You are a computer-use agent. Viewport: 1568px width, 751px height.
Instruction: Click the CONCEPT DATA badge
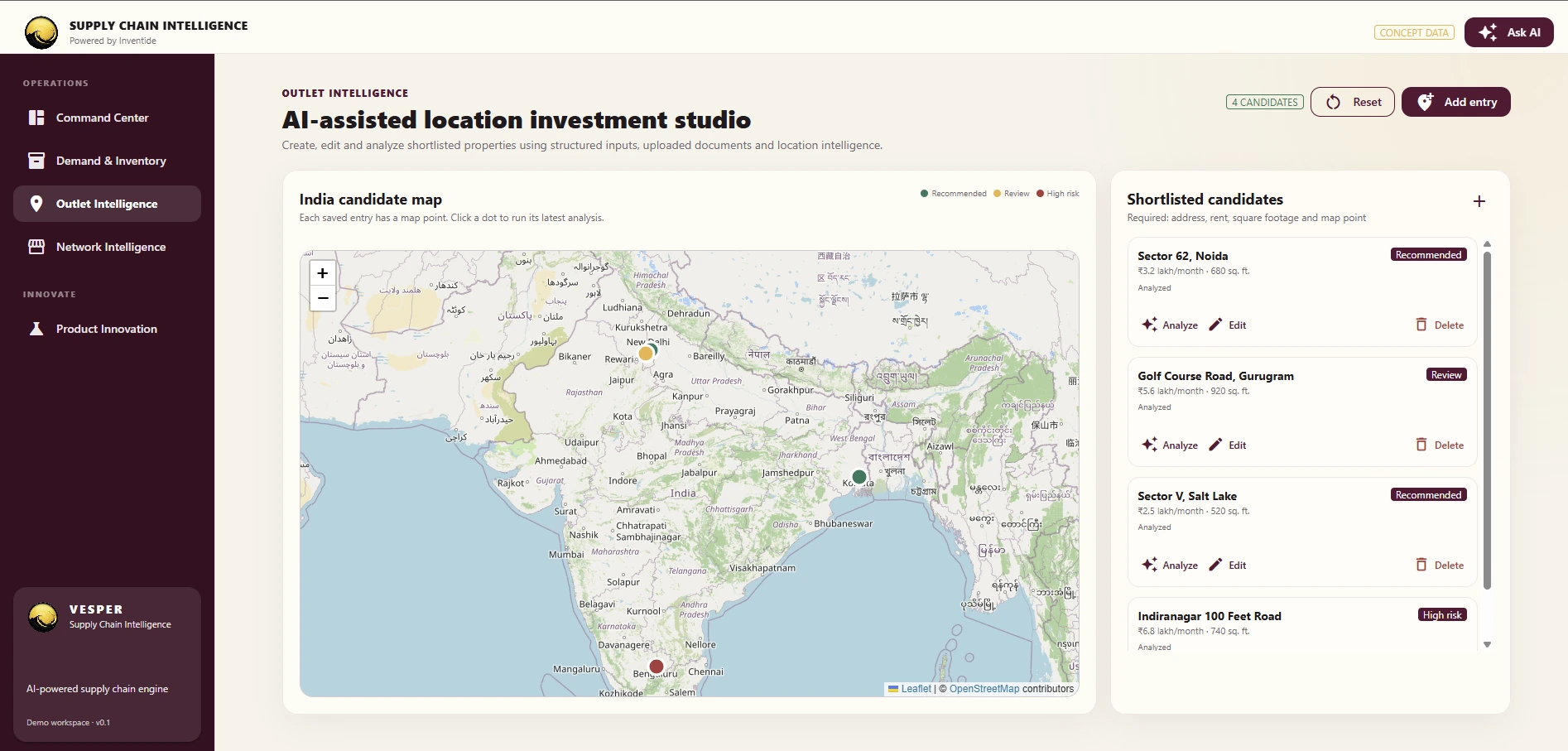(1414, 32)
